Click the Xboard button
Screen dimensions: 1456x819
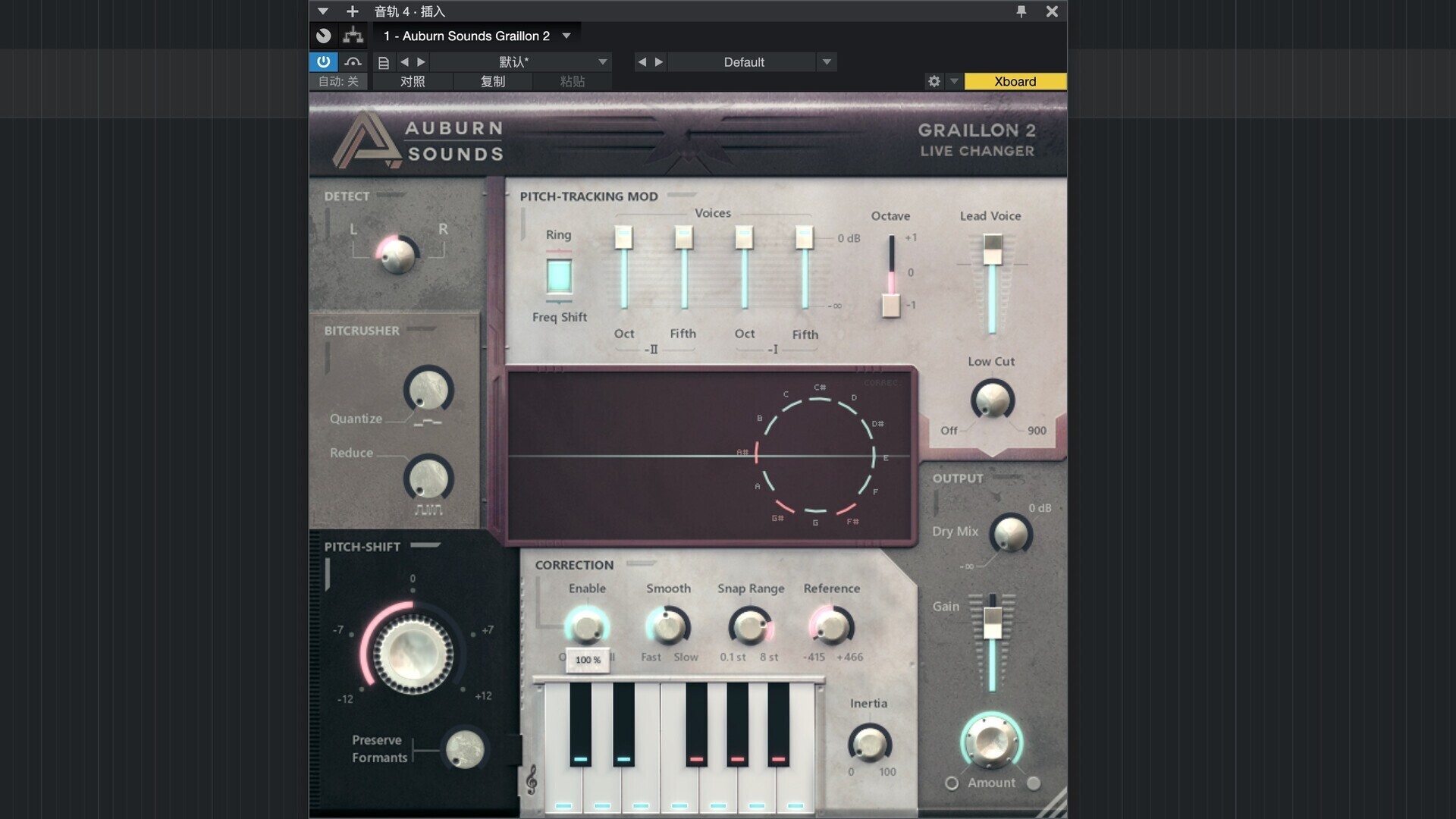tap(1015, 81)
